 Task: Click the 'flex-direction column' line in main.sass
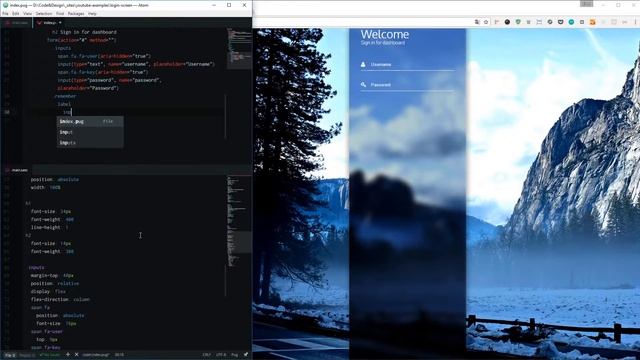(x=60, y=299)
